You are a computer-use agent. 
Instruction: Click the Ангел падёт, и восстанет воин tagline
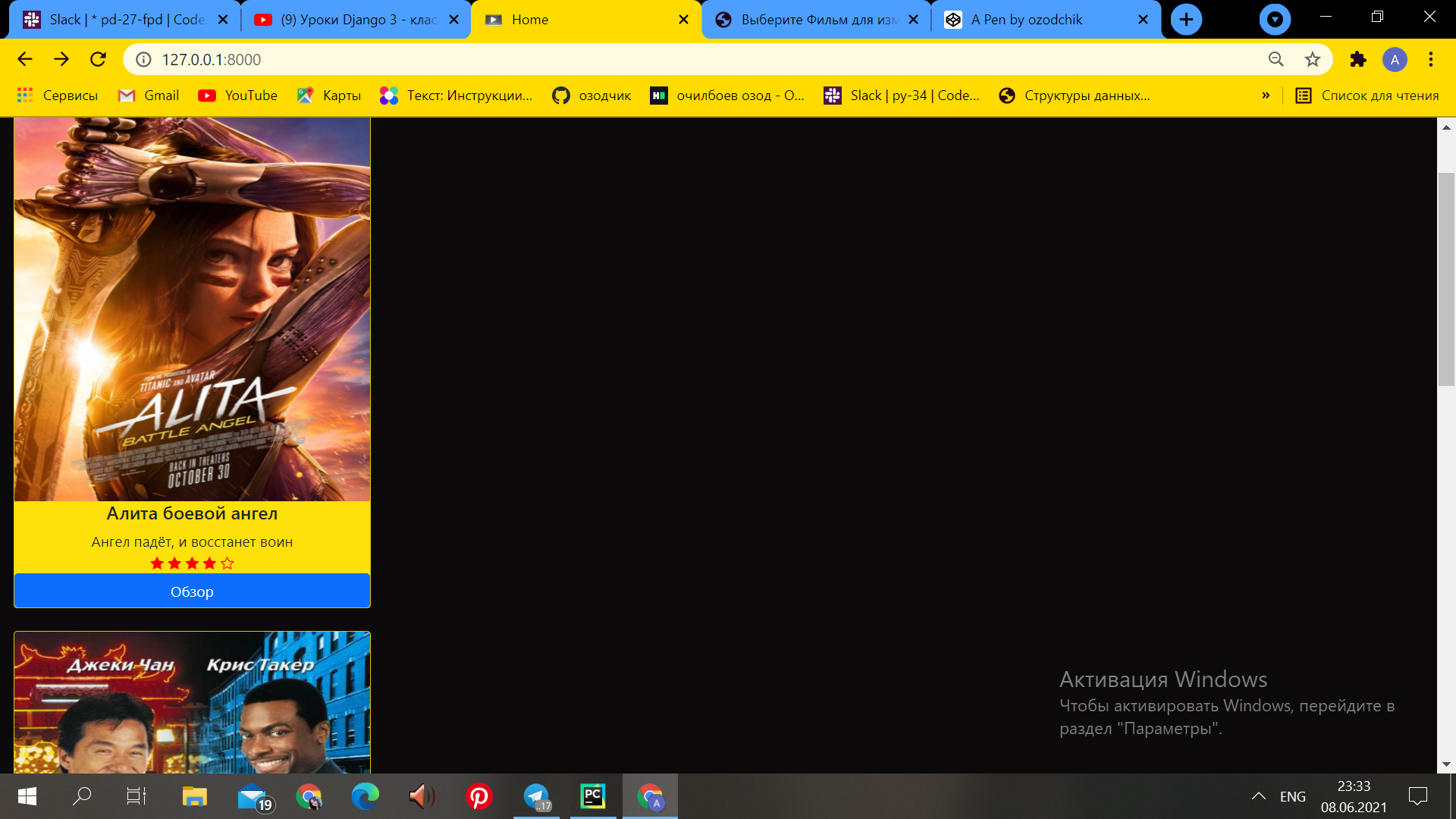coord(192,542)
